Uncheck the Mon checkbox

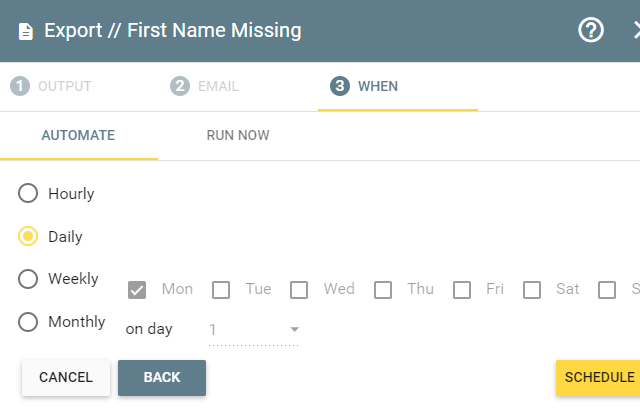pyautogui.click(x=137, y=290)
